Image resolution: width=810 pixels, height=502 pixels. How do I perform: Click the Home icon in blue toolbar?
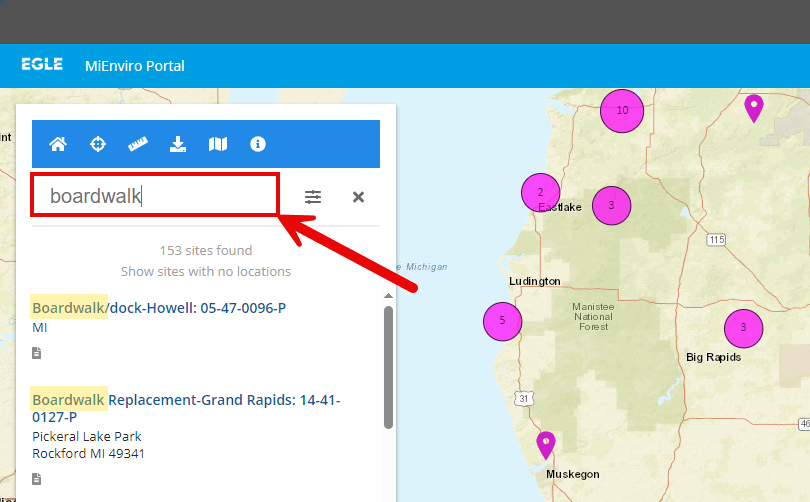pos(58,144)
